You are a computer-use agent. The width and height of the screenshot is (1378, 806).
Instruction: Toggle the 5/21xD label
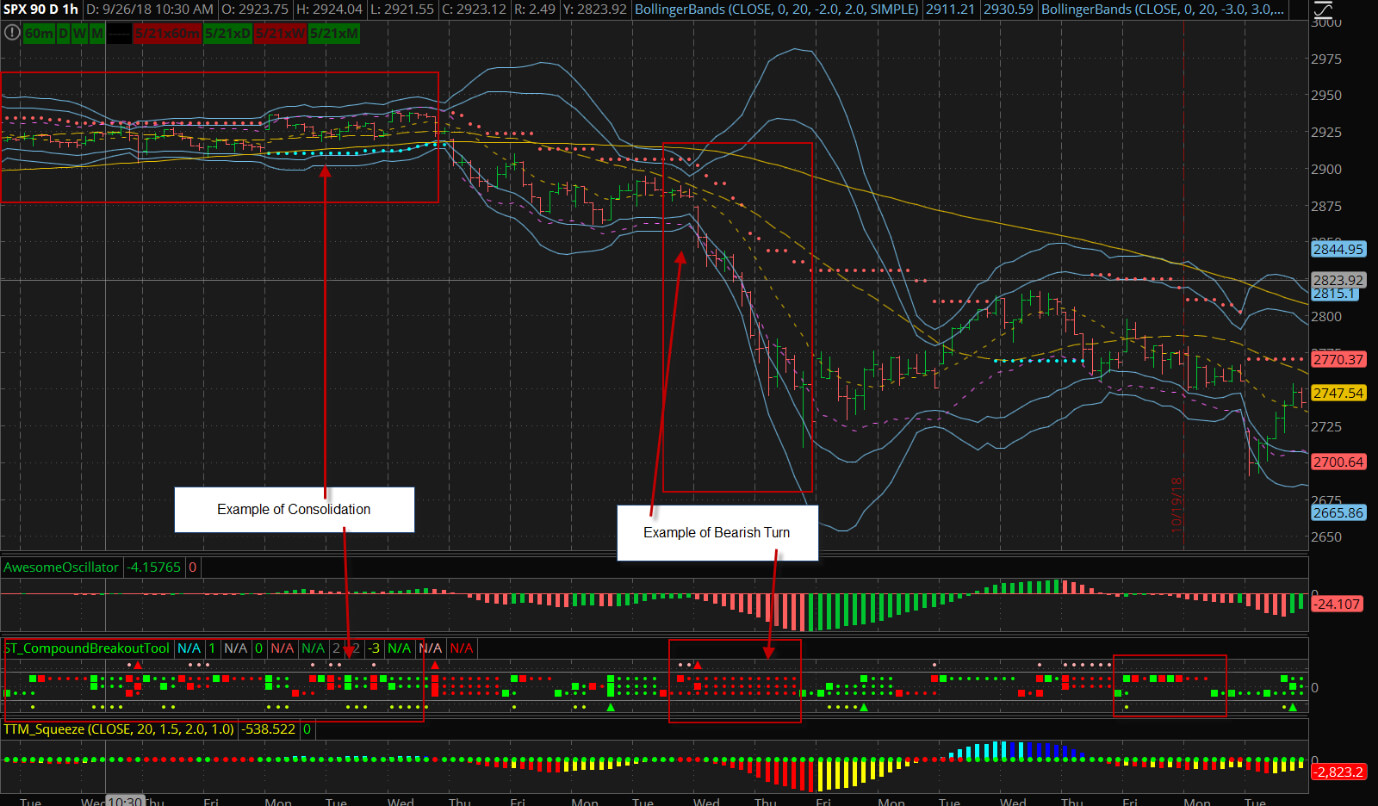click(225, 33)
